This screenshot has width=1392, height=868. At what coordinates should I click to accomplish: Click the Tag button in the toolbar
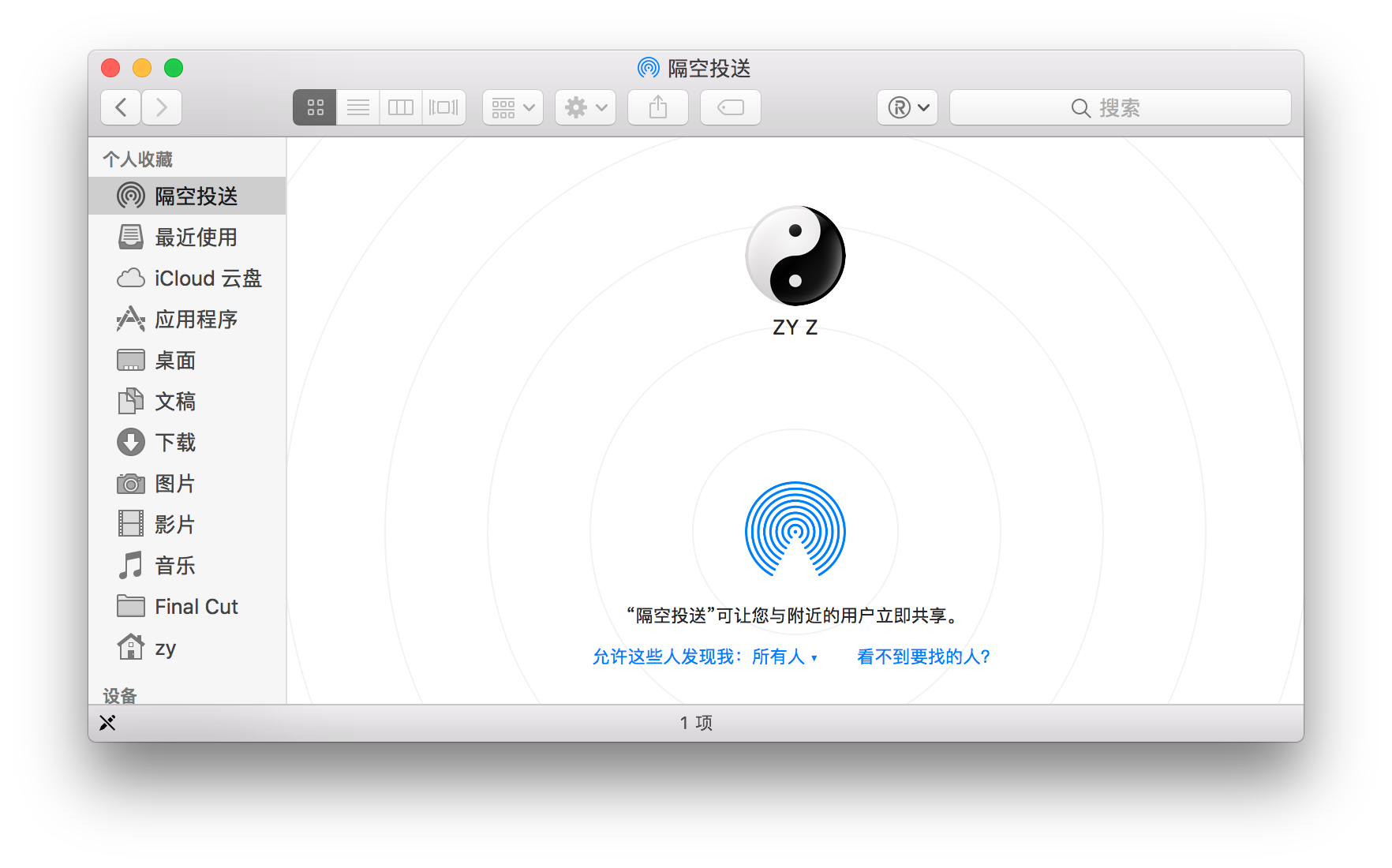(730, 107)
